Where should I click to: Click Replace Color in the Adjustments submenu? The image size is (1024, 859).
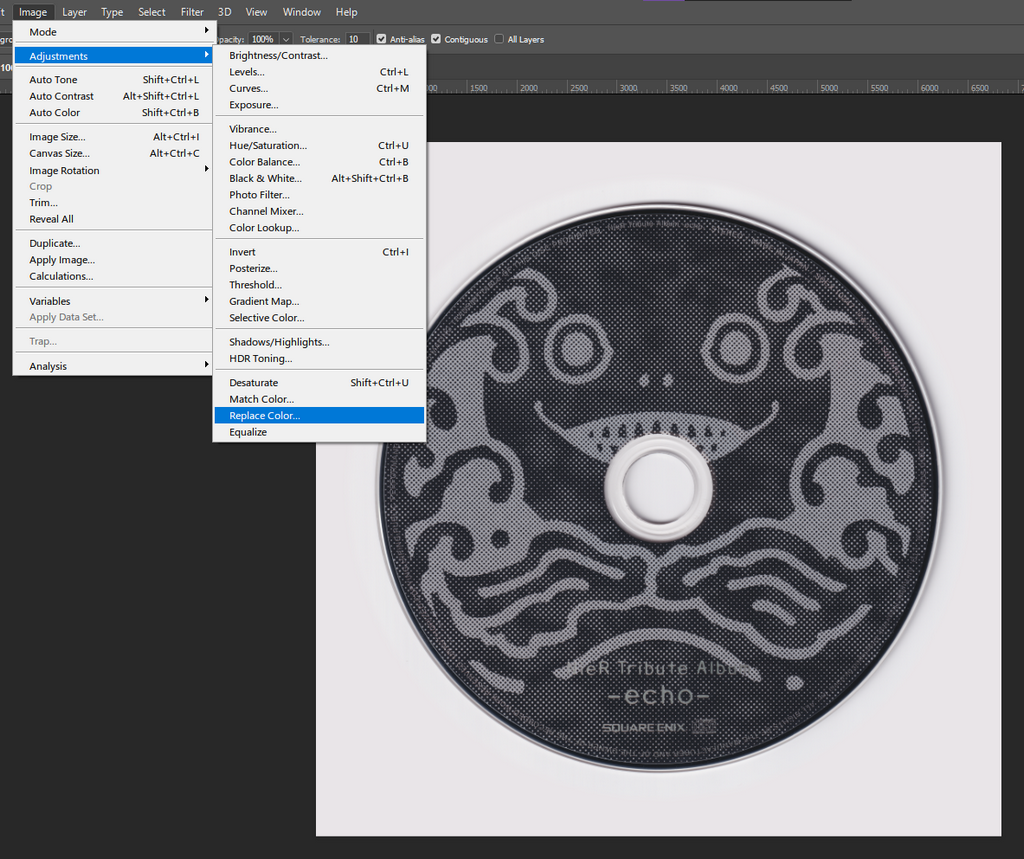(264, 415)
